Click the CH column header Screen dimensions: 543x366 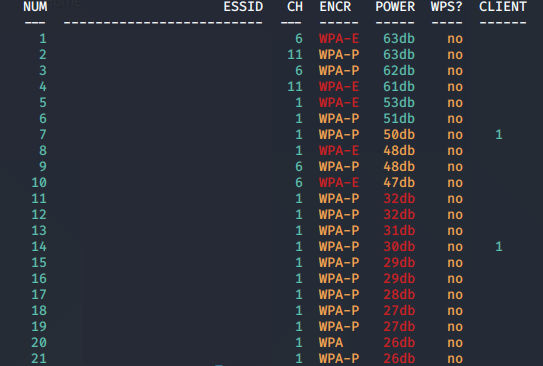click(x=295, y=7)
